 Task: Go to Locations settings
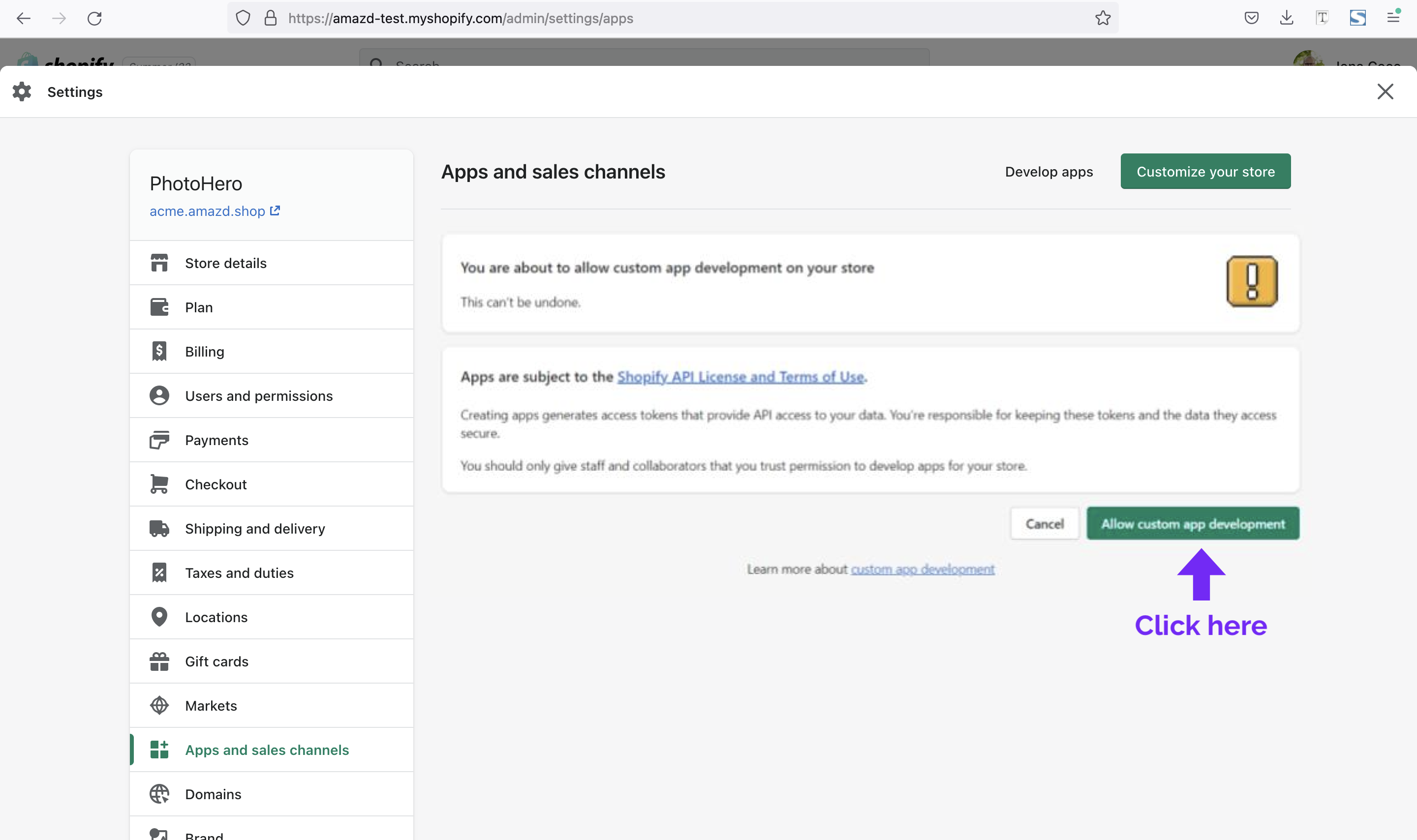coord(271,616)
